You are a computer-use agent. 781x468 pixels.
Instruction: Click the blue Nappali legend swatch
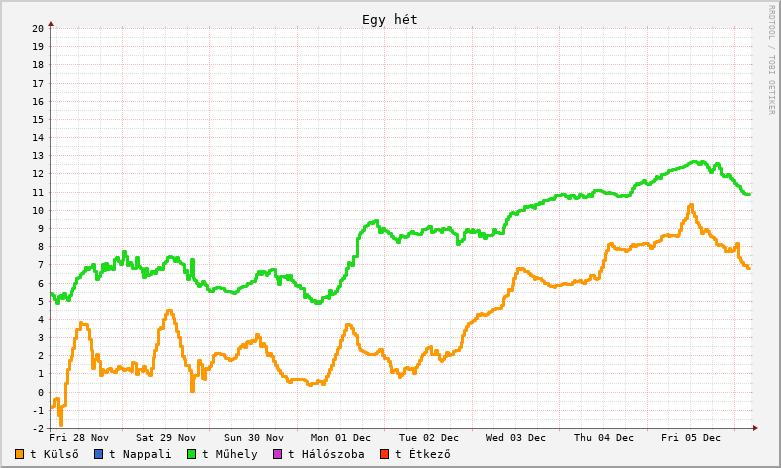(98, 454)
